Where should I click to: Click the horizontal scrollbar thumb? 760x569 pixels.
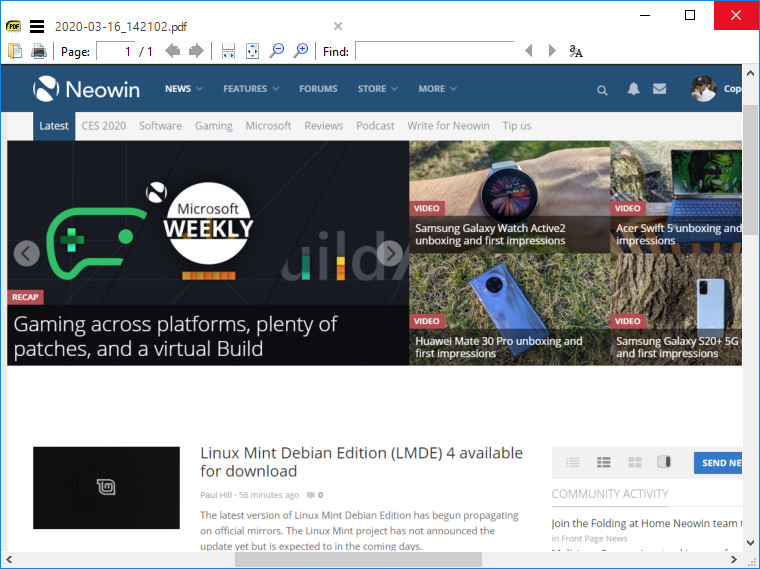tap(359, 559)
